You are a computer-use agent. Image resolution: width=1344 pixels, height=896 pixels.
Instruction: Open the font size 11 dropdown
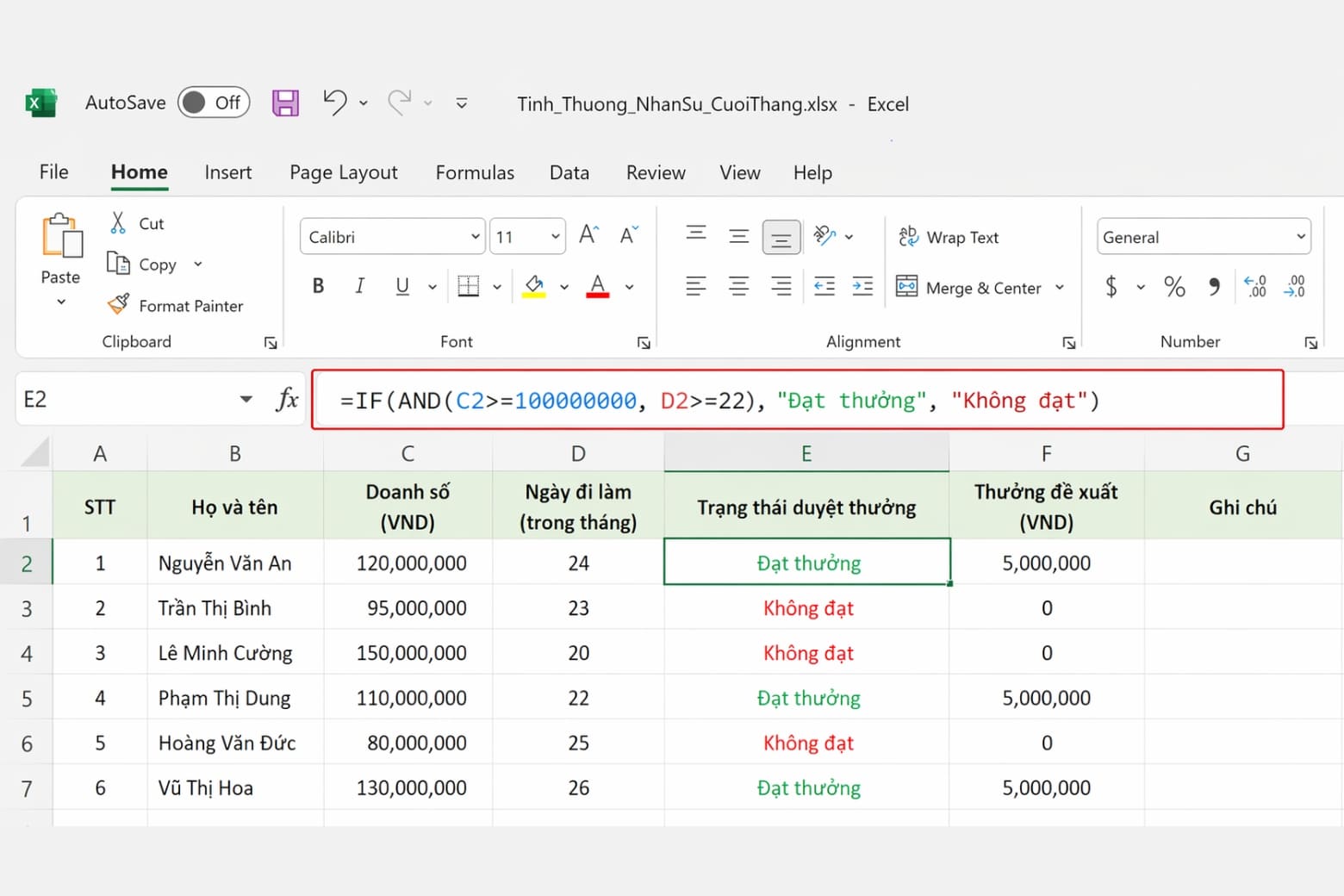555,237
